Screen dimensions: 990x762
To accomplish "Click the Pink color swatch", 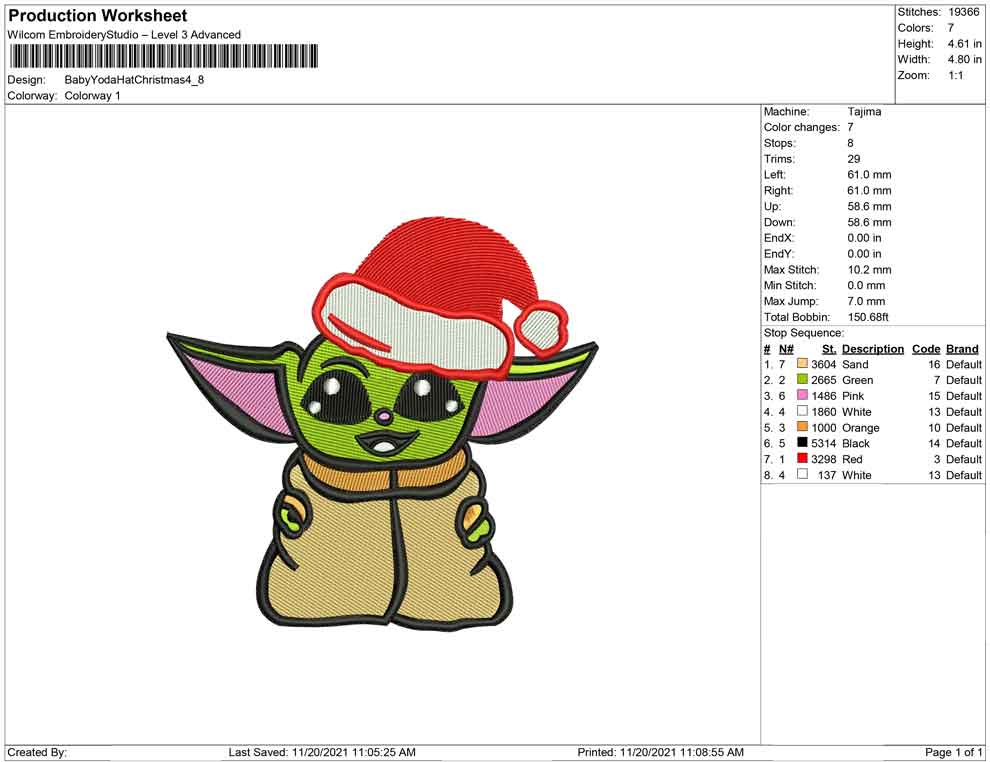I will [x=802, y=395].
